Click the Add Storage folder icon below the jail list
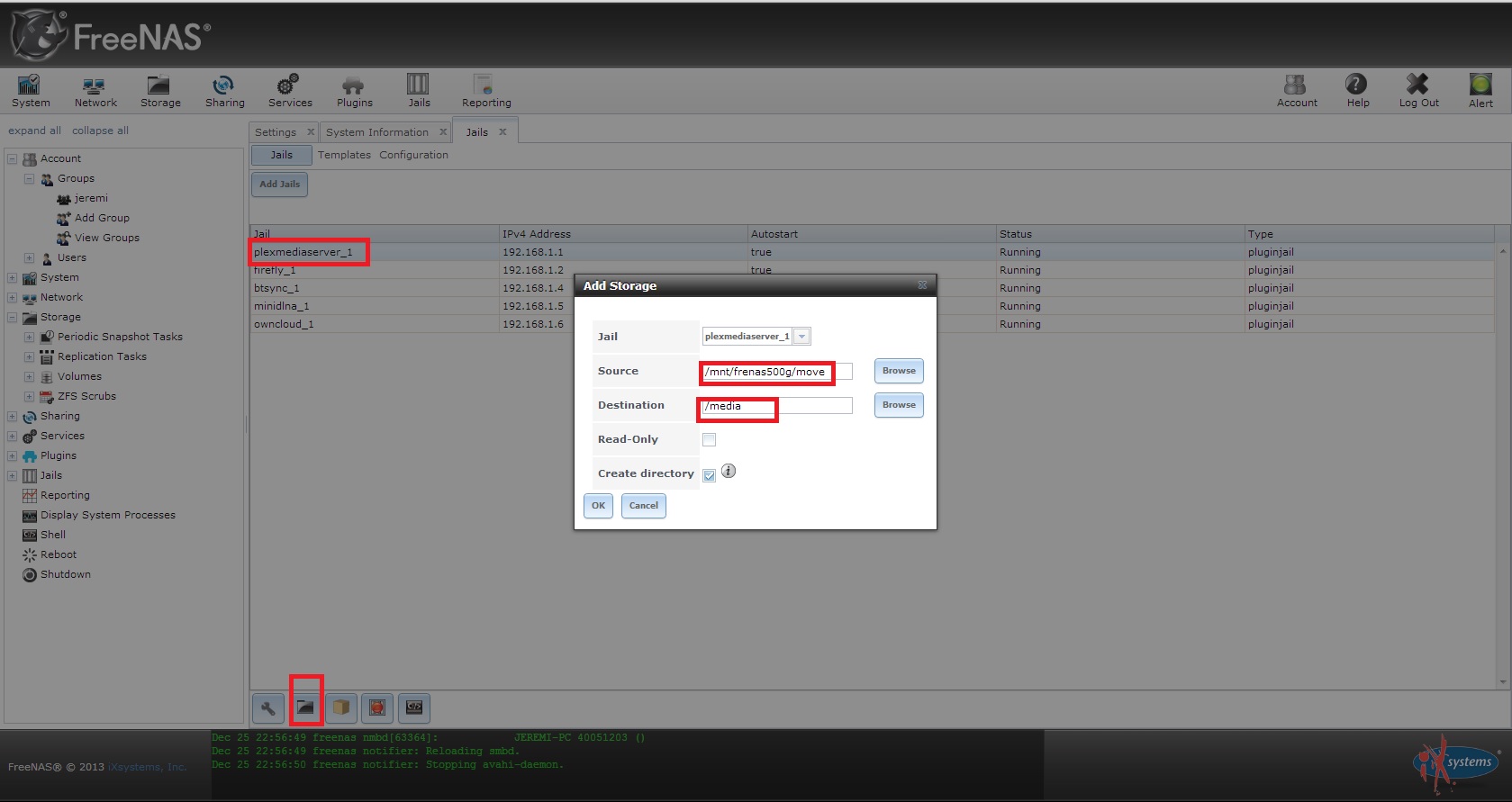Image resolution: width=1512 pixels, height=802 pixels. [x=305, y=707]
